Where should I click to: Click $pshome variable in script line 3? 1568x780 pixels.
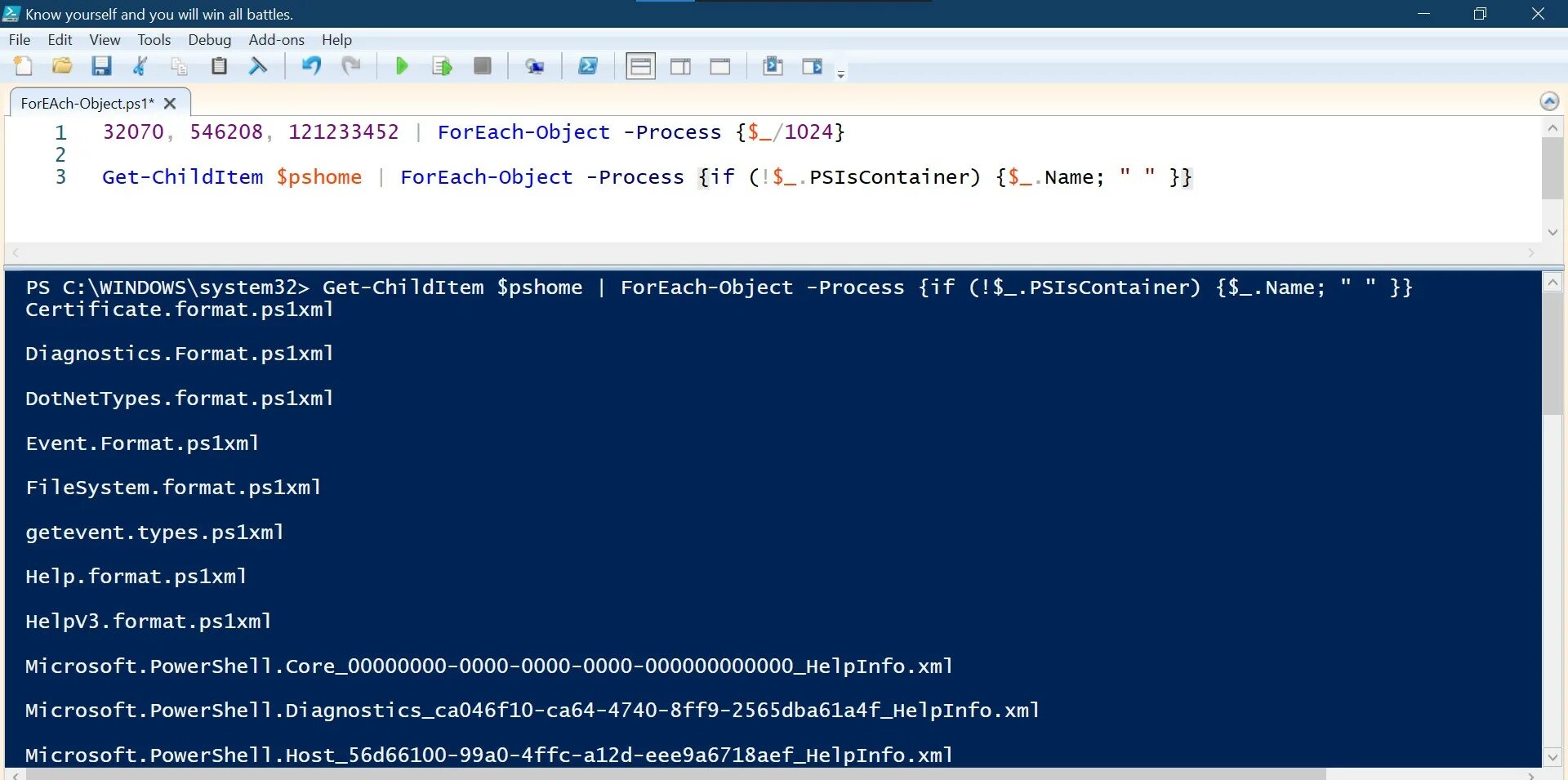pyautogui.click(x=318, y=176)
